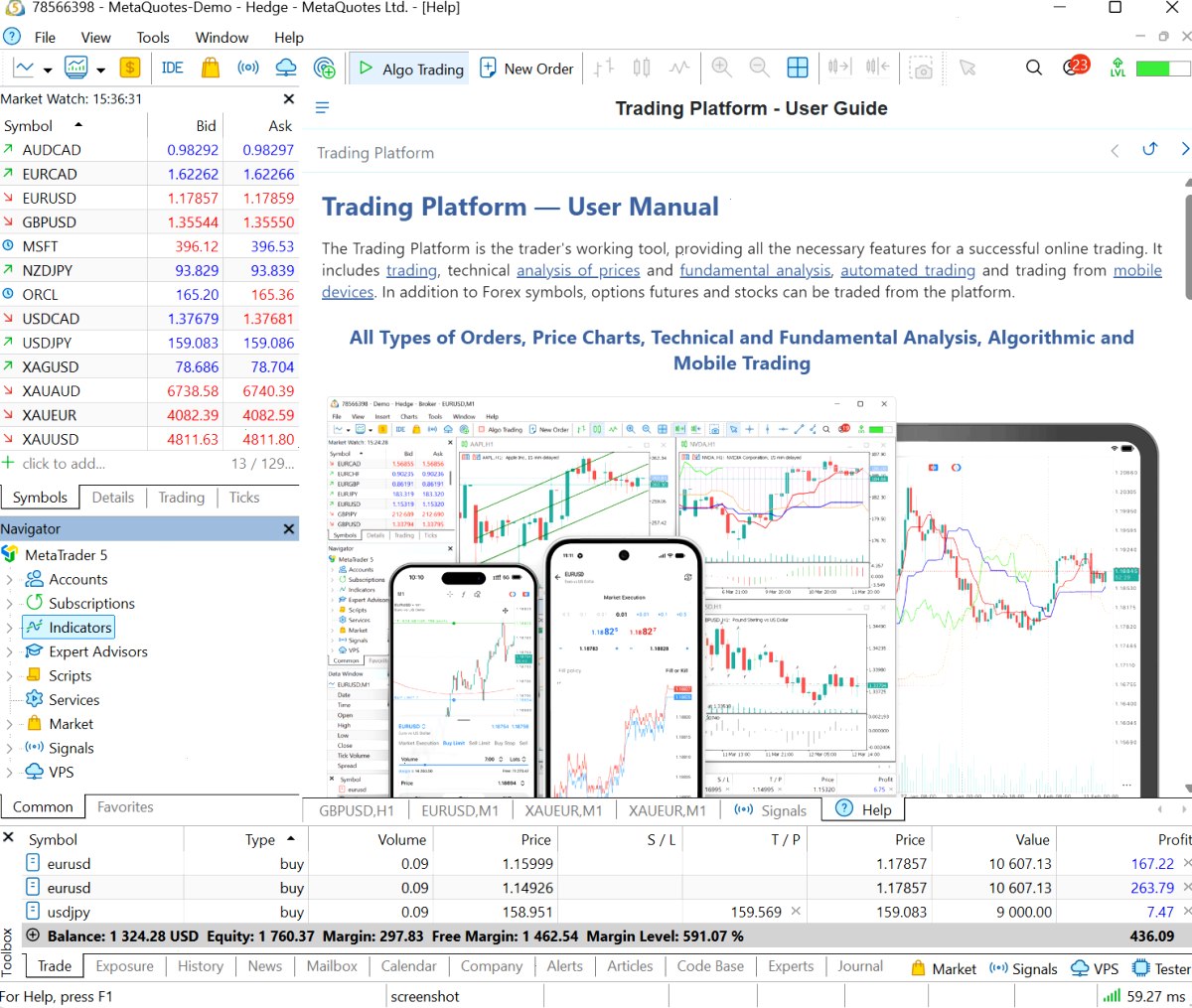Open the new chart dropdown arrow
Image resolution: width=1192 pixels, height=1008 pixels.
coord(47,70)
